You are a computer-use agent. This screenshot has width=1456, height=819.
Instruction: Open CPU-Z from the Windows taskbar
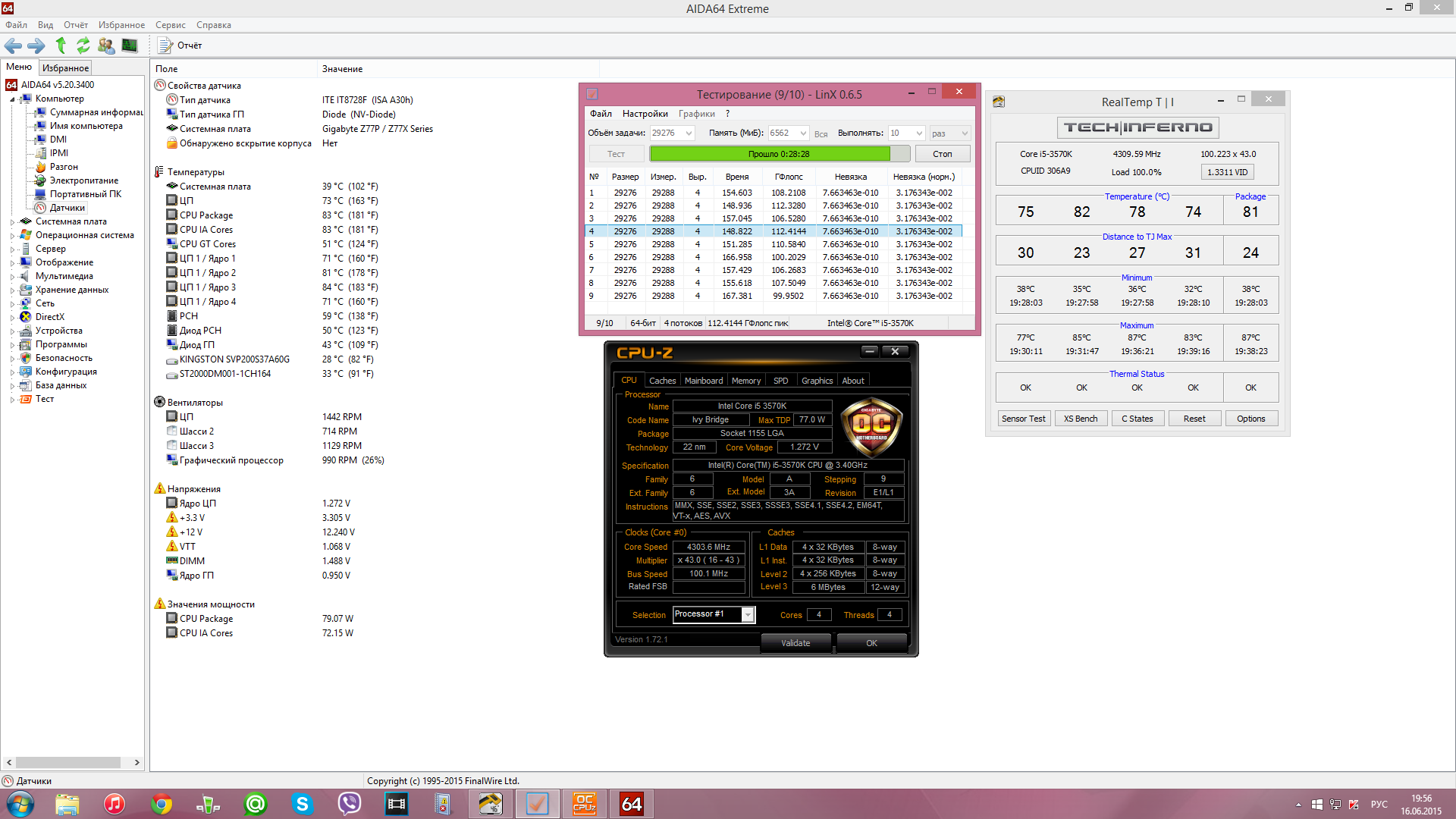(x=585, y=804)
